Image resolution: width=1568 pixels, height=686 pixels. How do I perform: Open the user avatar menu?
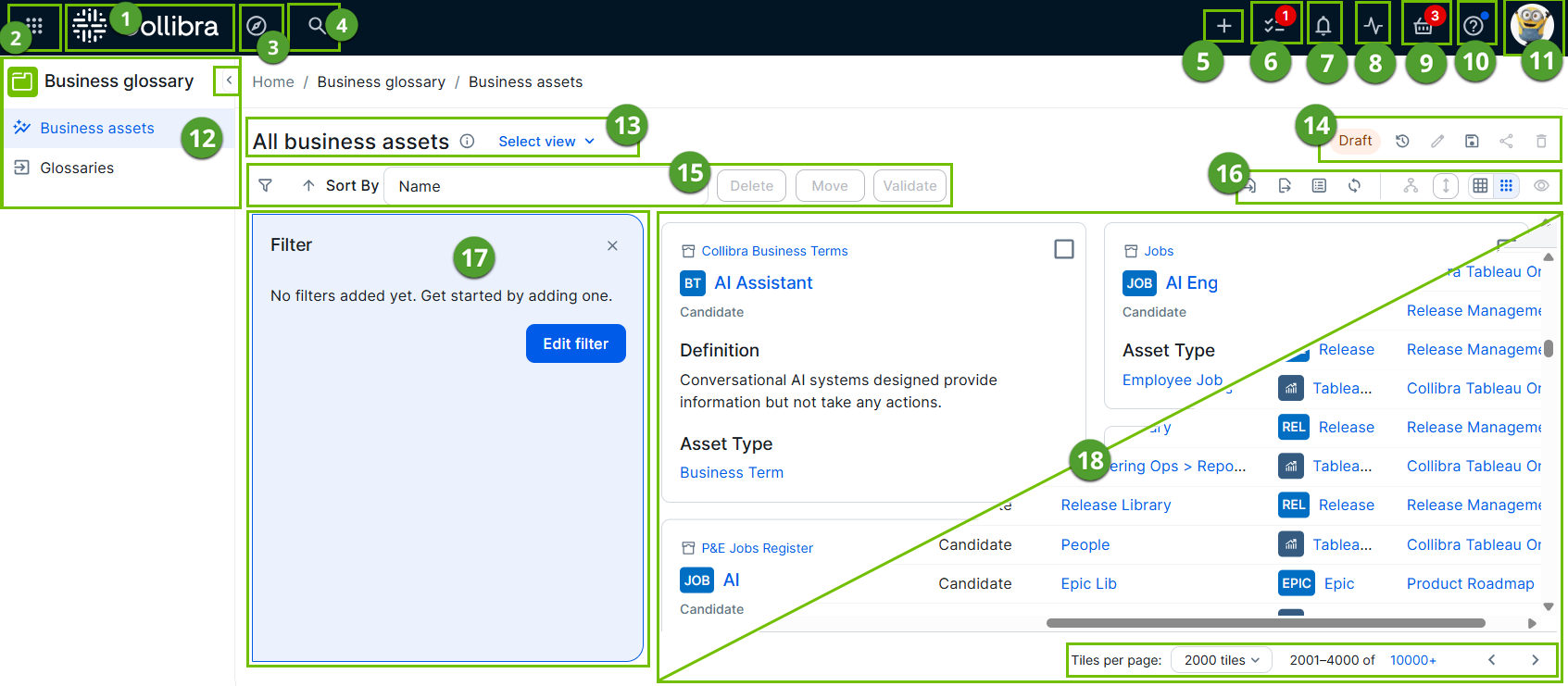coord(1532,26)
